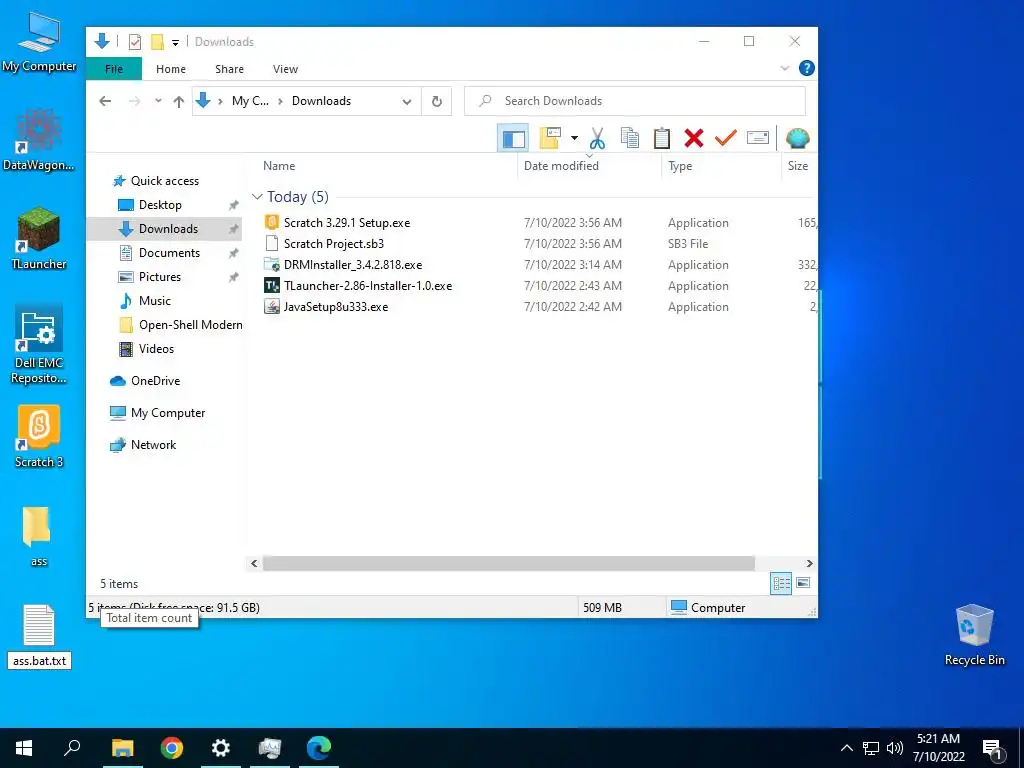Collapse the Today (5) group
1024x768 pixels.
point(257,197)
